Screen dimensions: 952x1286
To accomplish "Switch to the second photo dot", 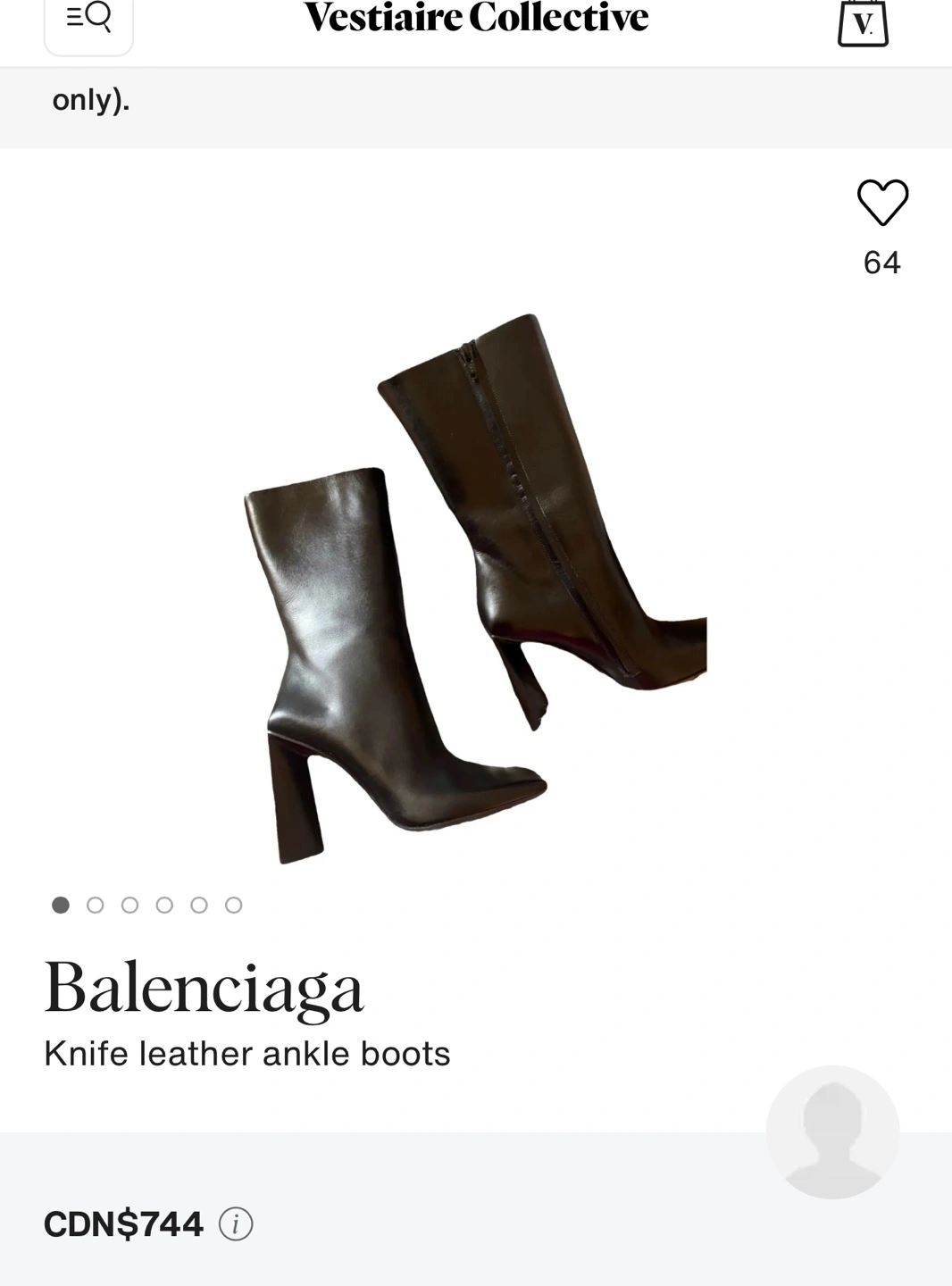I will tap(96, 905).
